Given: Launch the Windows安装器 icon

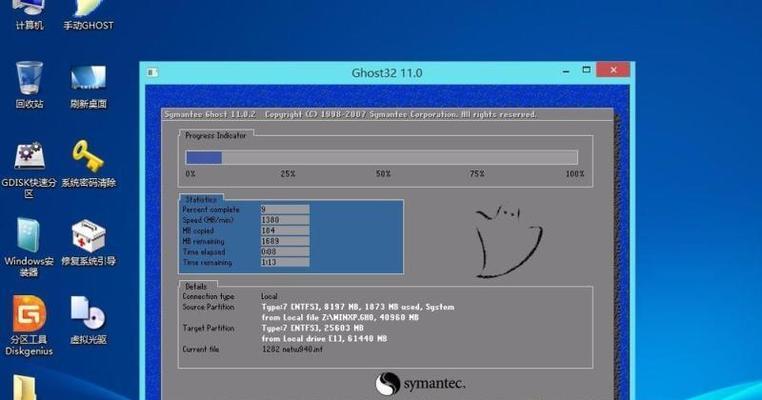Looking at the screenshot, I should tap(29, 247).
